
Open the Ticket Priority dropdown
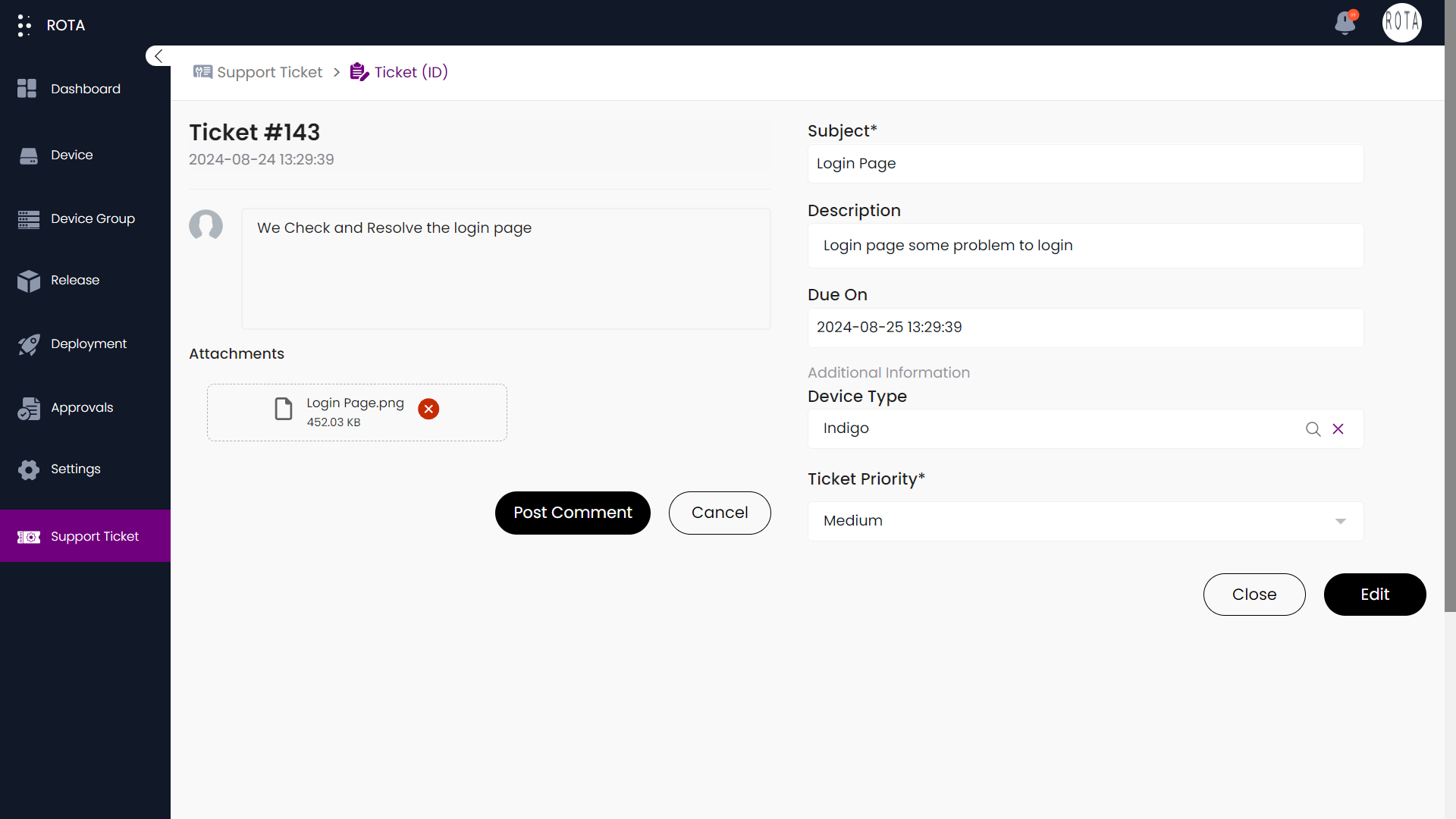[x=1085, y=521]
